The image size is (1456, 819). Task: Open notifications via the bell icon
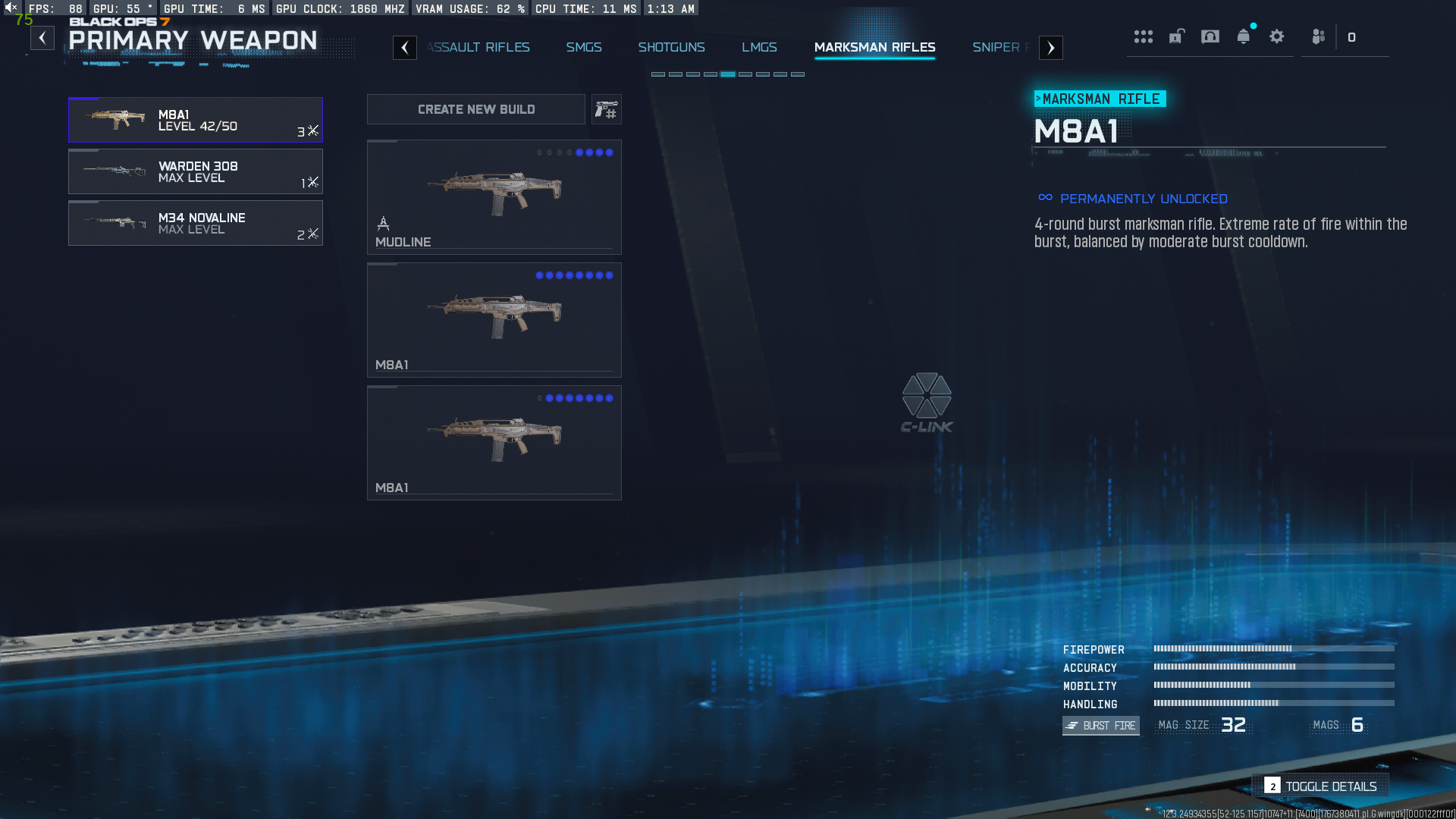click(x=1244, y=36)
